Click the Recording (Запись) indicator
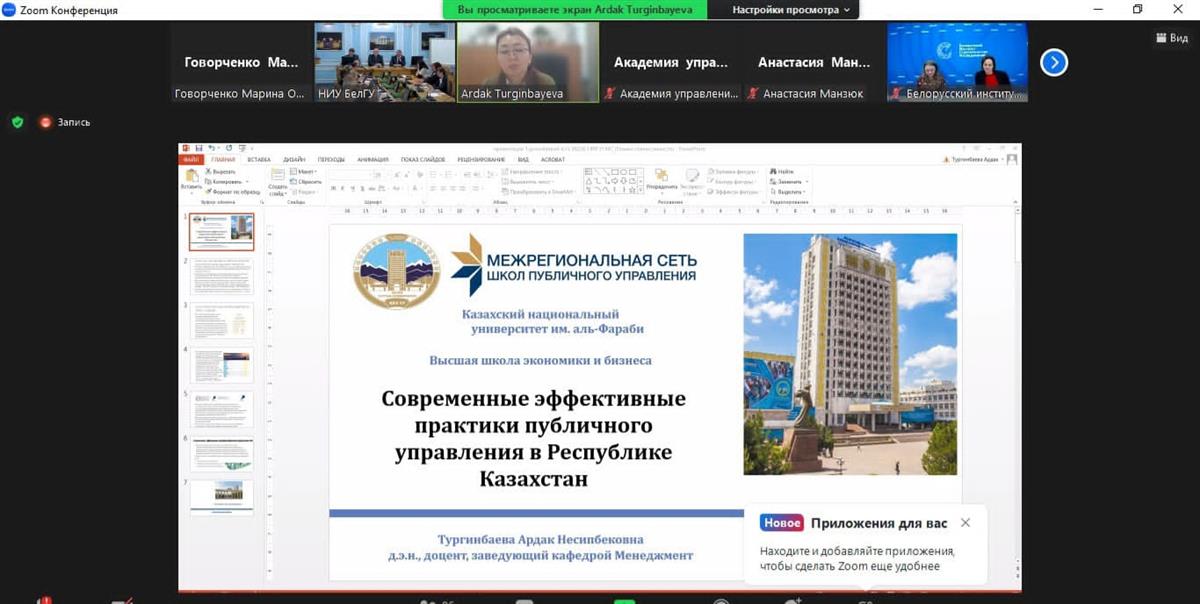1200x604 pixels. (65, 122)
